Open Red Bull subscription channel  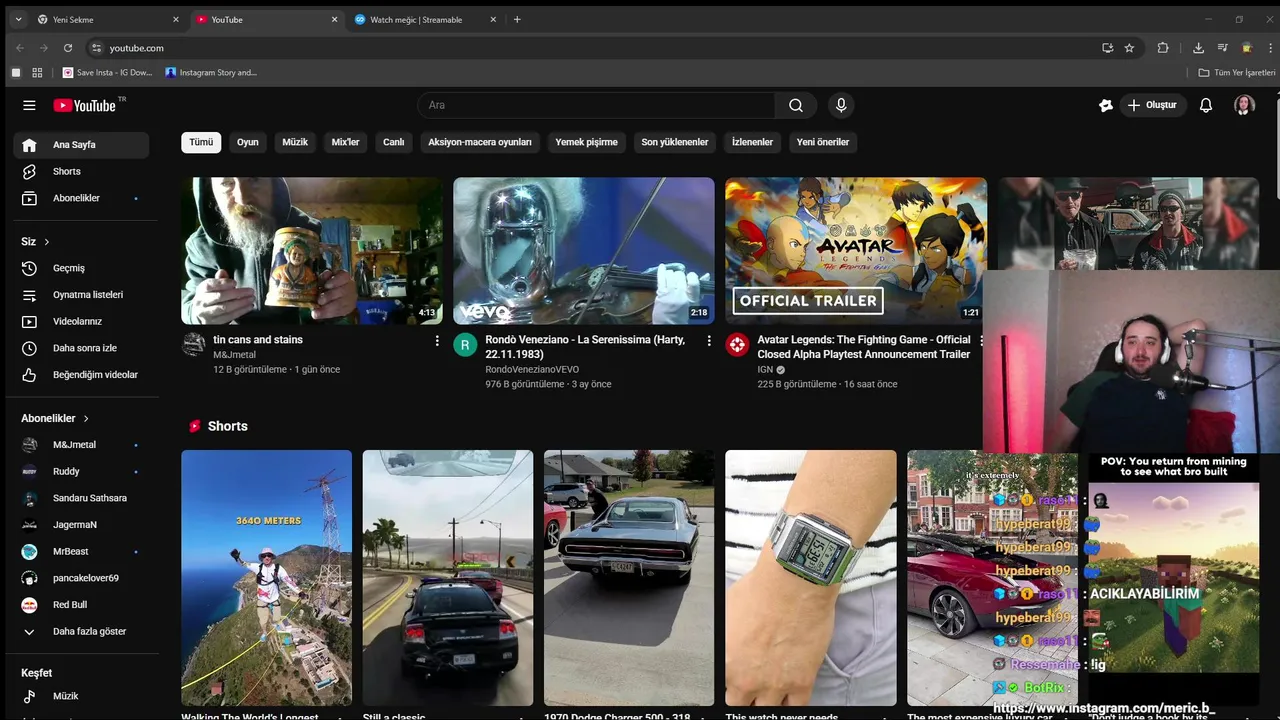pos(81,605)
